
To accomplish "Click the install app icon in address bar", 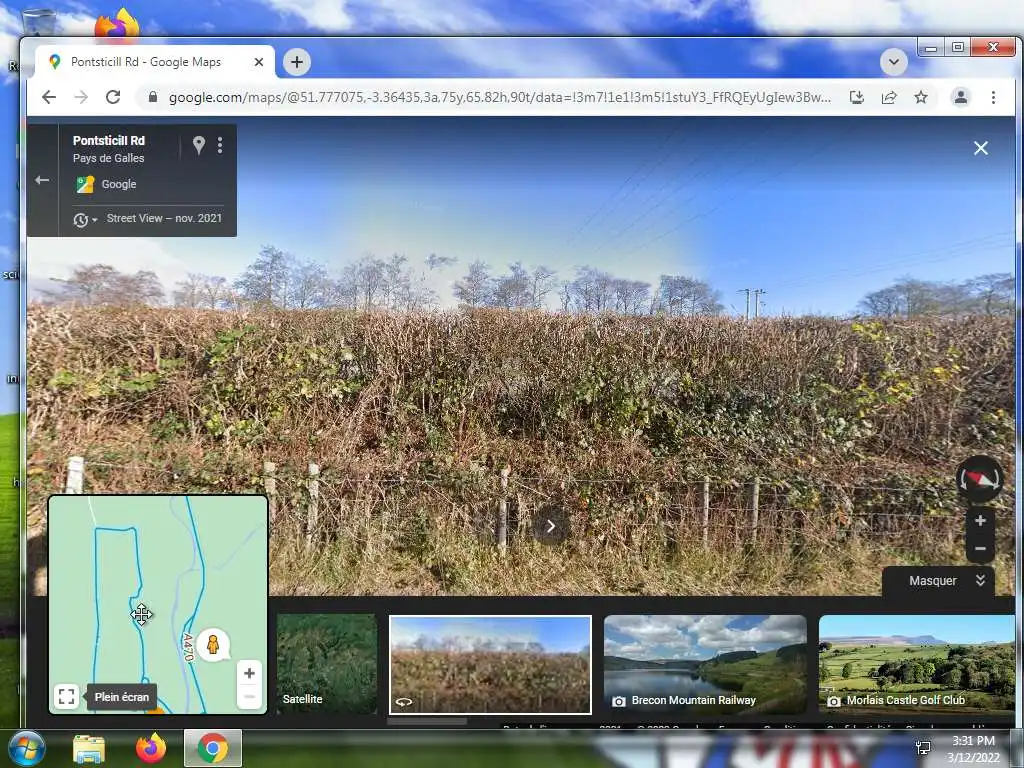I will coord(857,97).
